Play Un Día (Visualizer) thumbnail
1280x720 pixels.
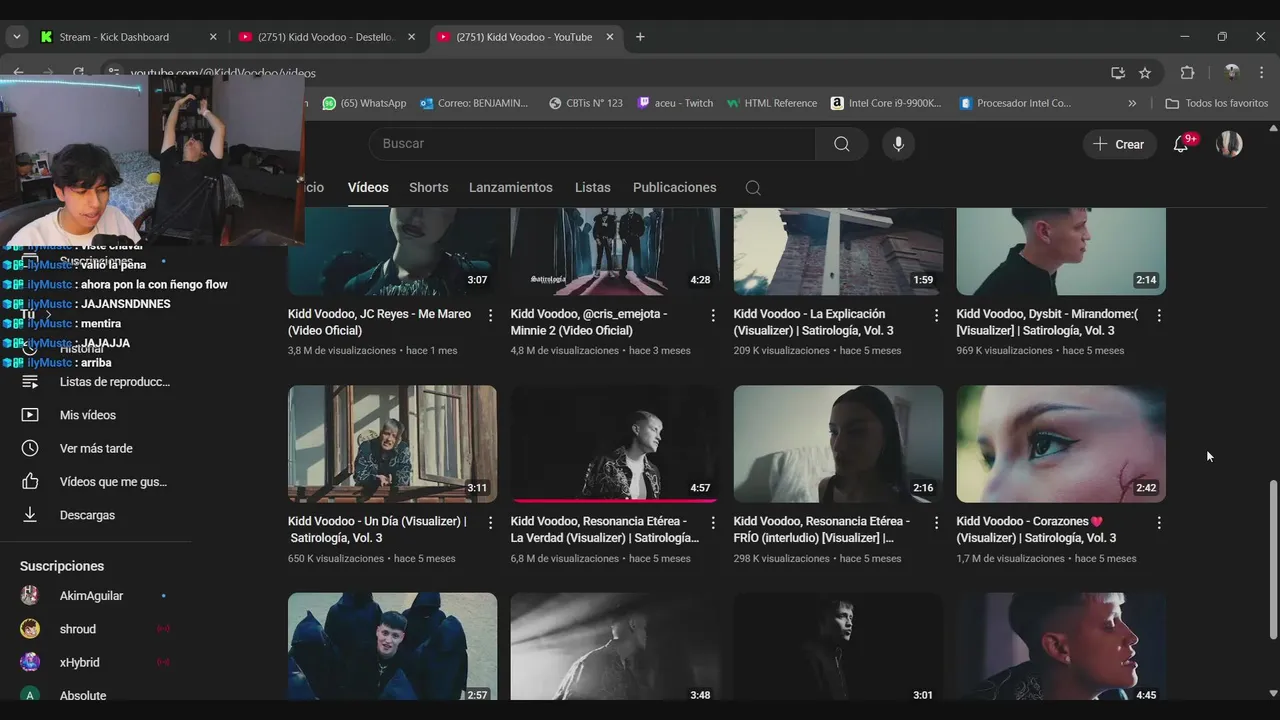[x=392, y=444]
